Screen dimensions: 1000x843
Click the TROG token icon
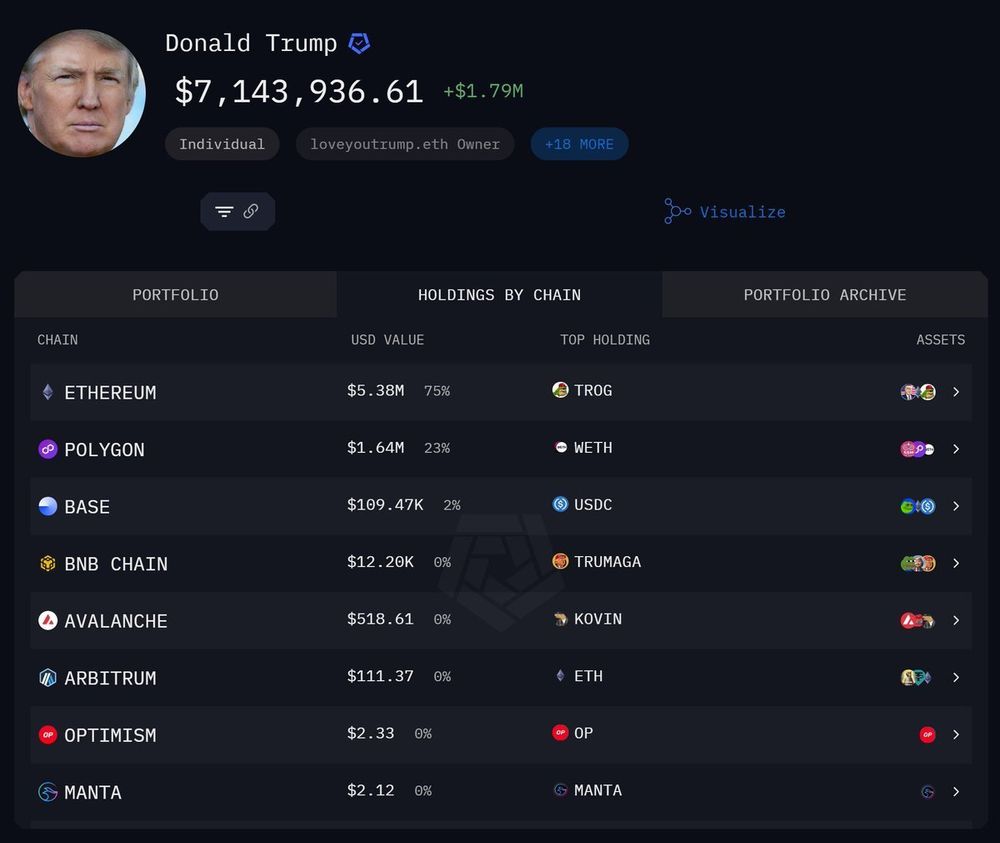pos(560,390)
